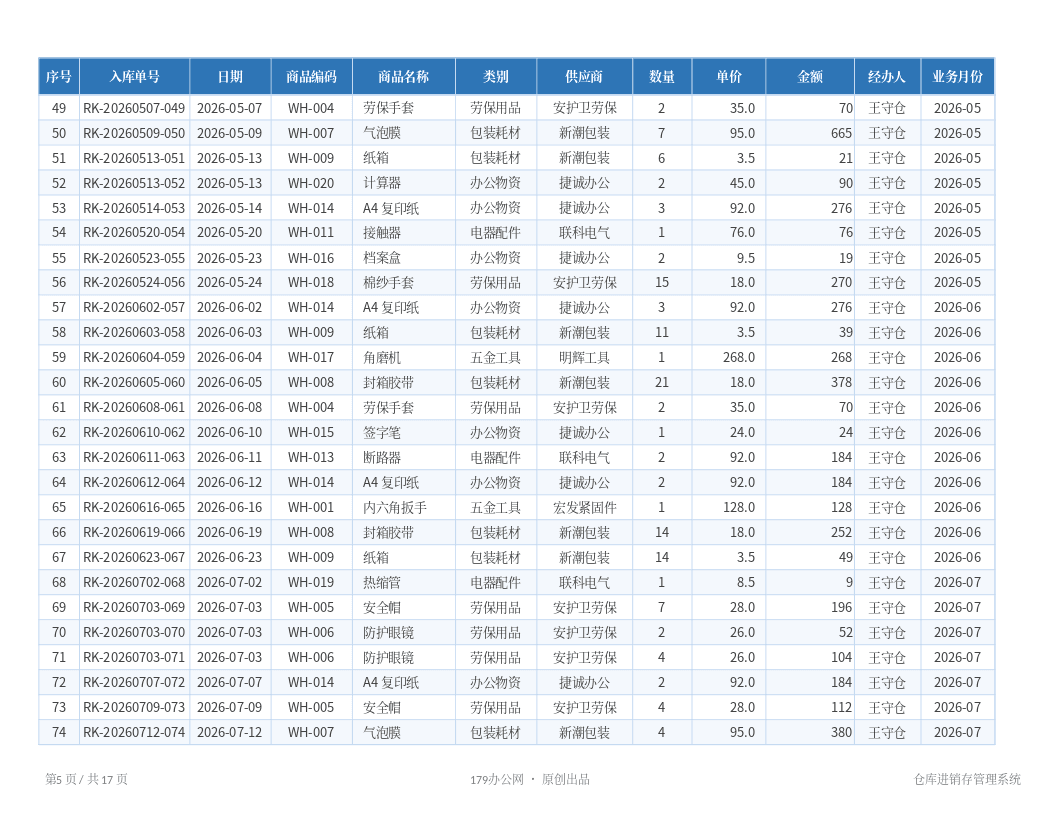This screenshot has width=1056, height=816.
Task: Select the 入库单号 header cell
Action: point(135,77)
